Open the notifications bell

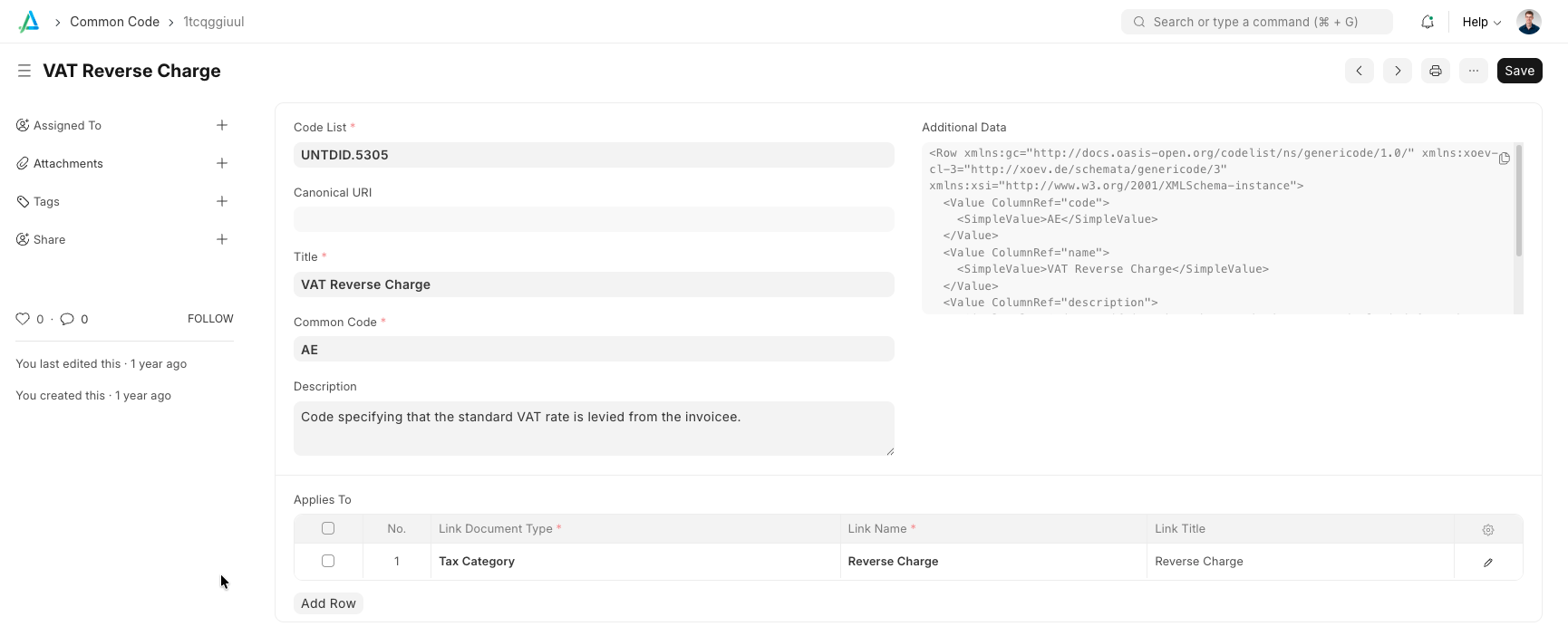pyautogui.click(x=1428, y=22)
